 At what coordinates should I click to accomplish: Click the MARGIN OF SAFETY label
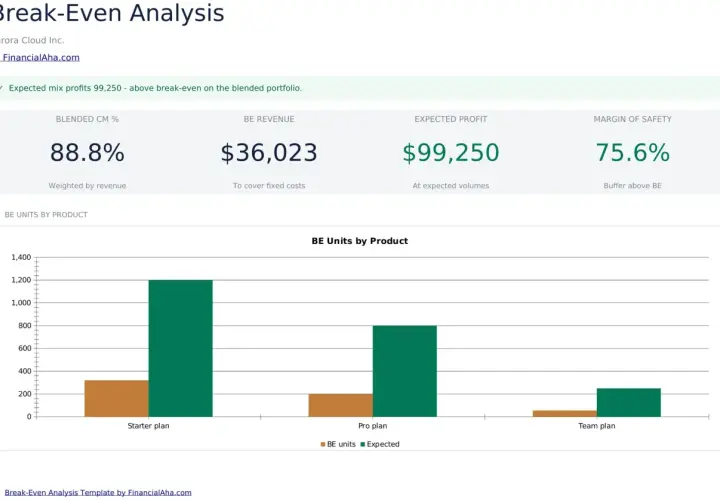(633, 119)
